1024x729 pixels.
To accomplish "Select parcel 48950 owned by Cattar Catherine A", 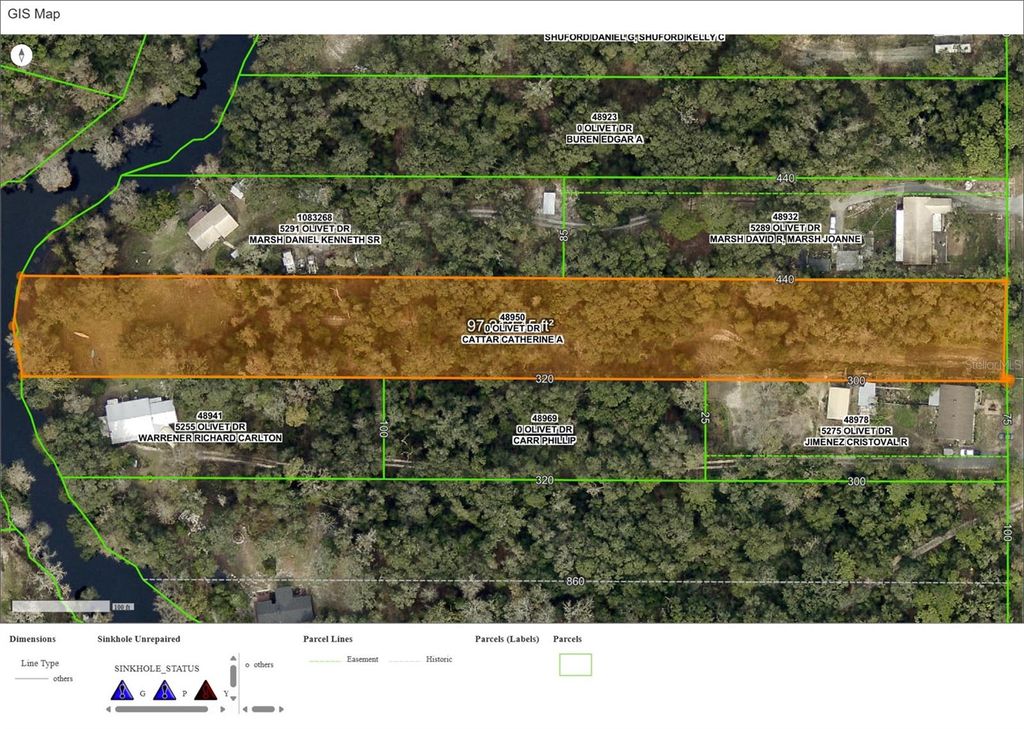I will click(x=512, y=330).
